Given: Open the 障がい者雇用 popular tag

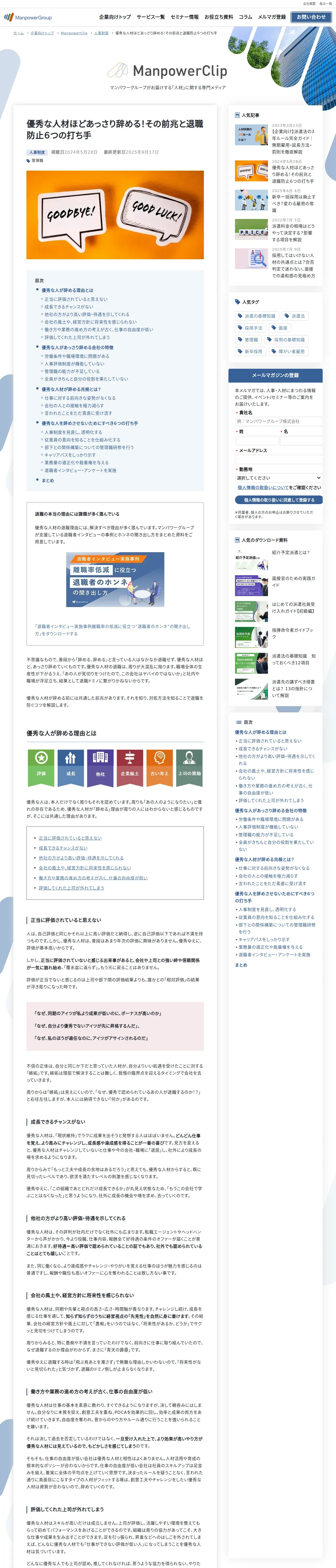Looking at the screenshot, I should coord(288,351).
